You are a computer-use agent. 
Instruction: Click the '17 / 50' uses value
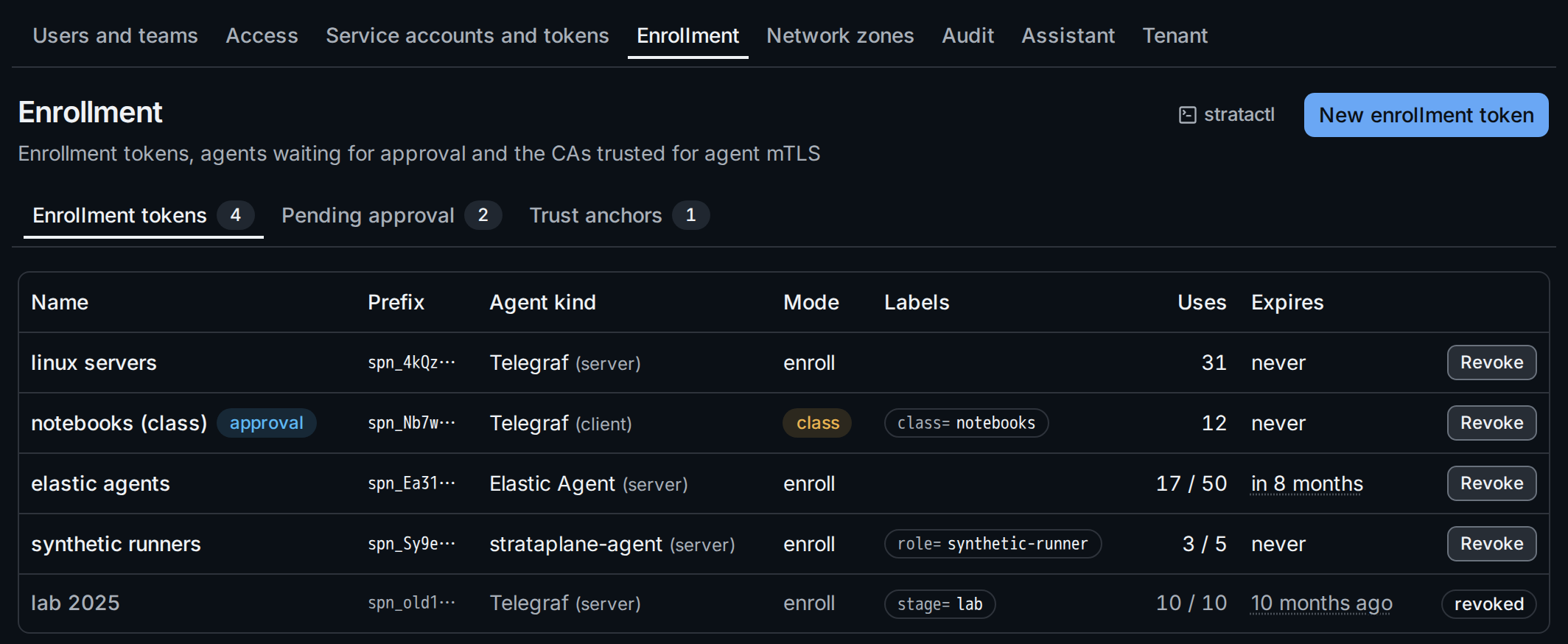click(x=1191, y=483)
